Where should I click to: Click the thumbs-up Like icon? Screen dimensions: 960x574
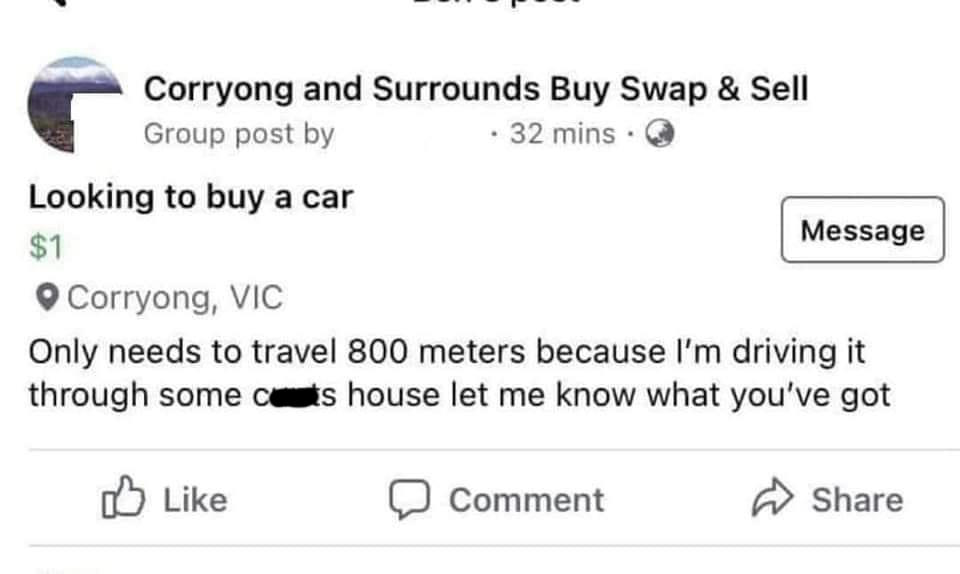click(x=121, y=499)
